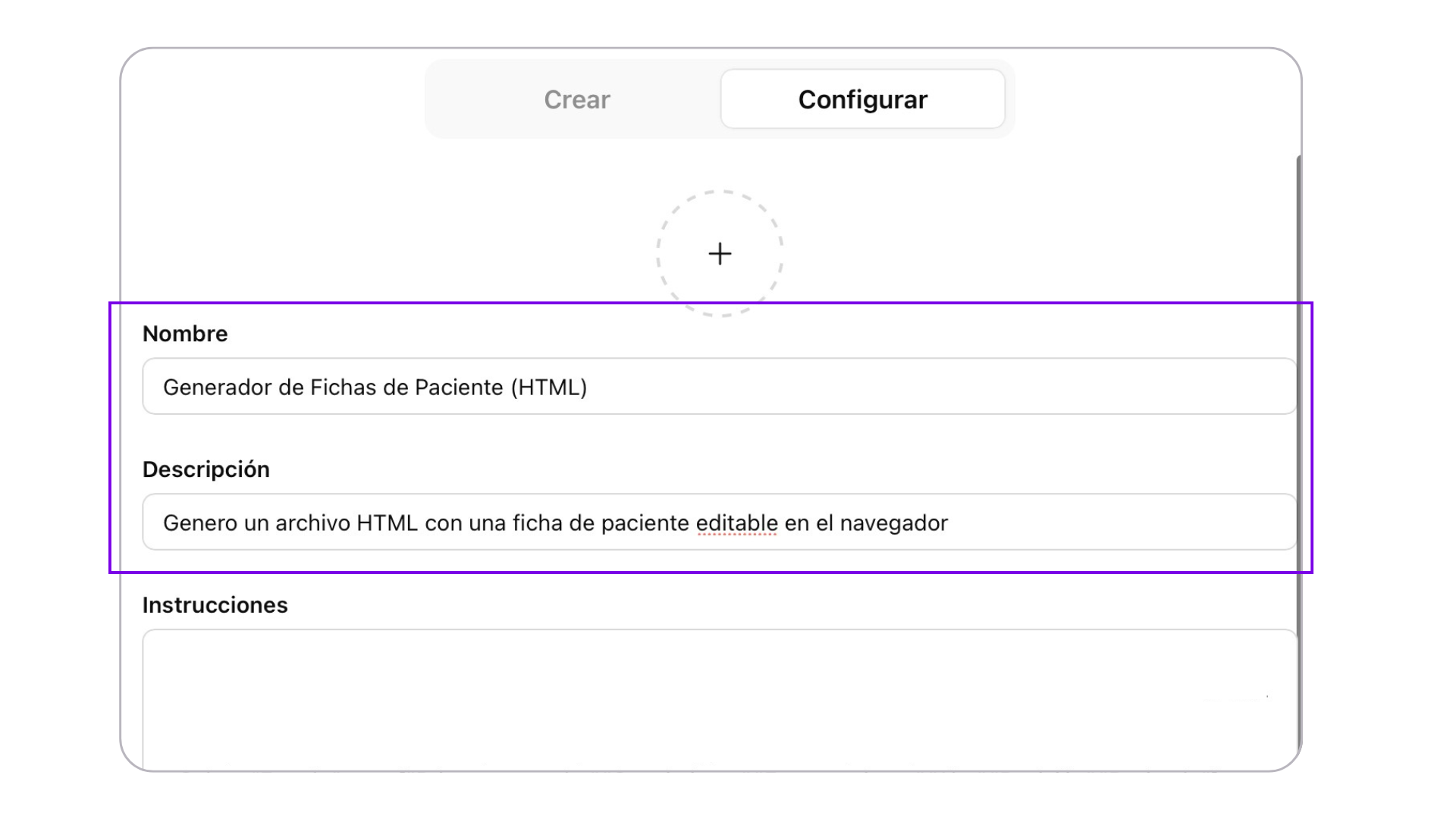The height and width of the screenshot is (819, 1456).
Task: Select the Configurar tab
Action: click(862, 99)
